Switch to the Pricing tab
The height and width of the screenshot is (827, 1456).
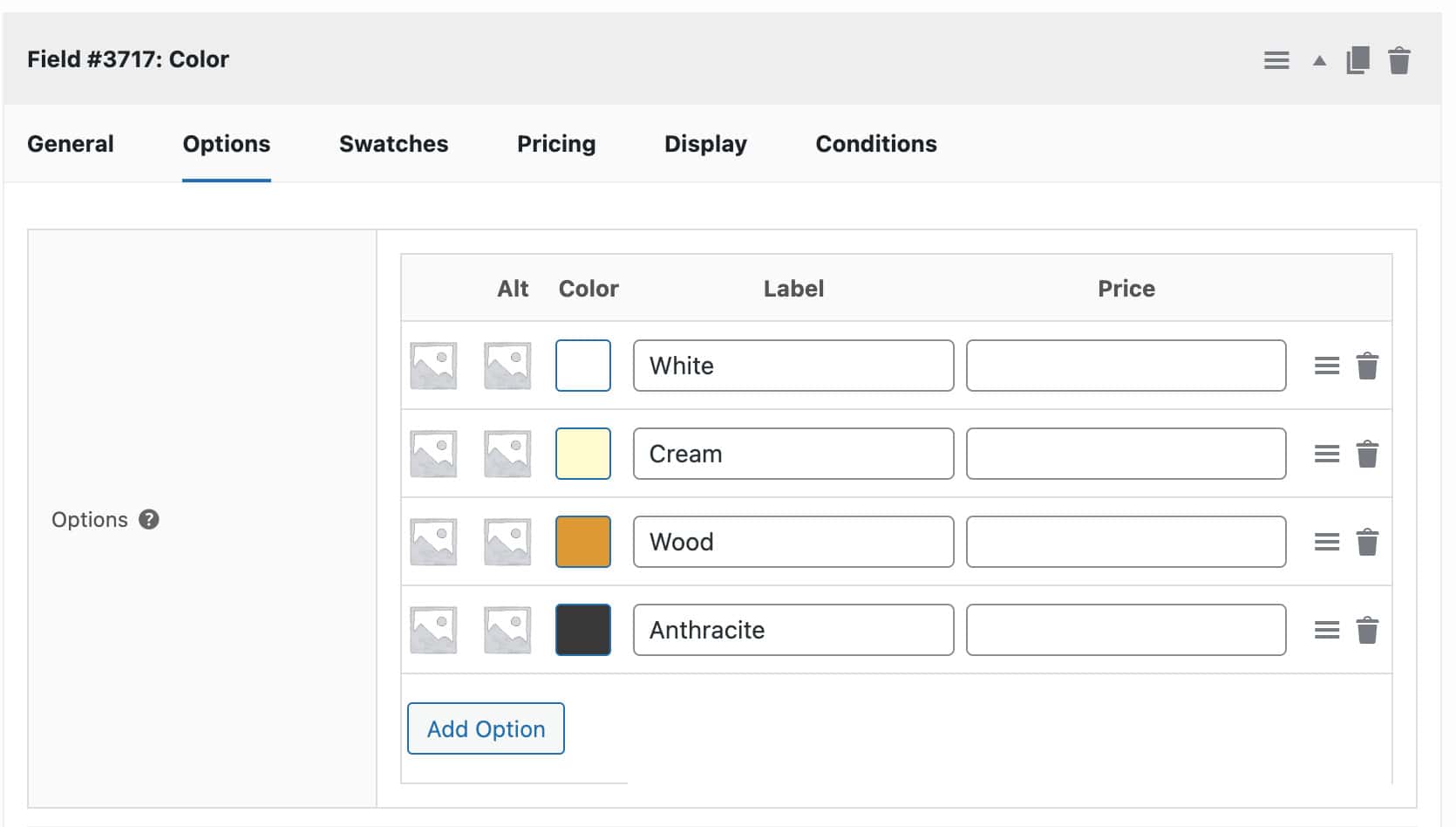pos(556,144)
